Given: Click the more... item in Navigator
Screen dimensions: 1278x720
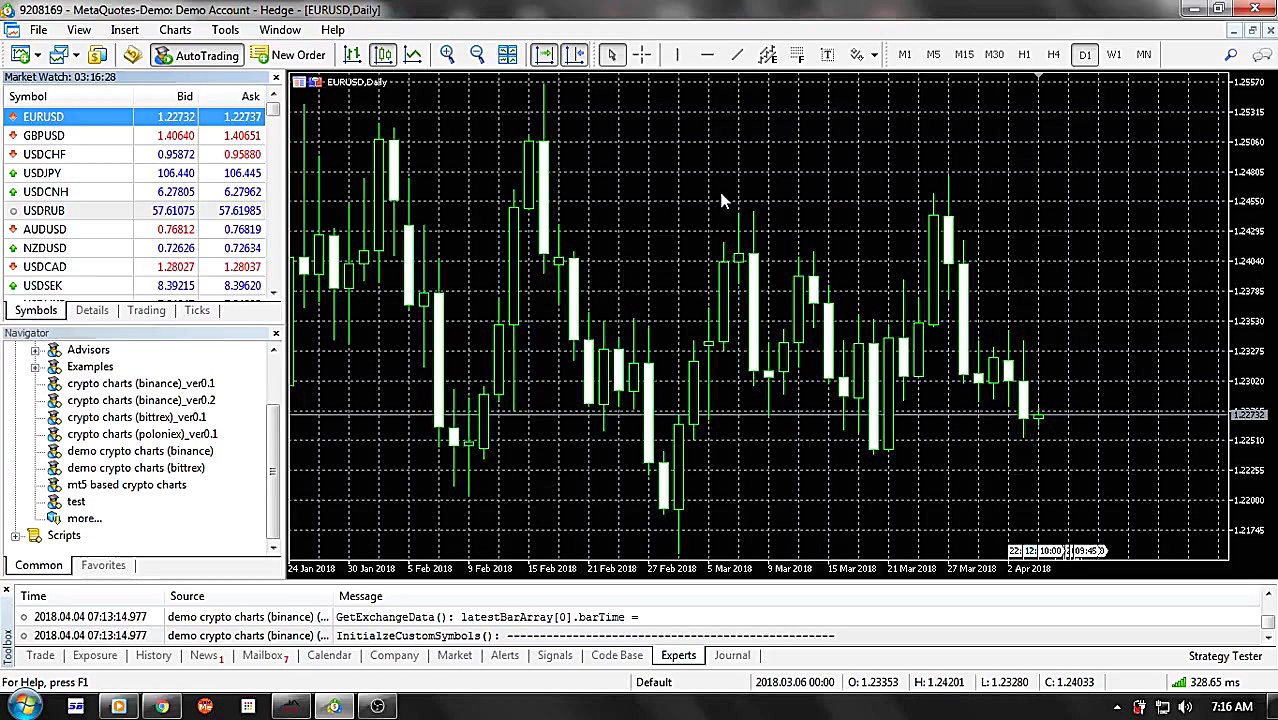Looking at the screenshot, I should click(x=84, y=519).
